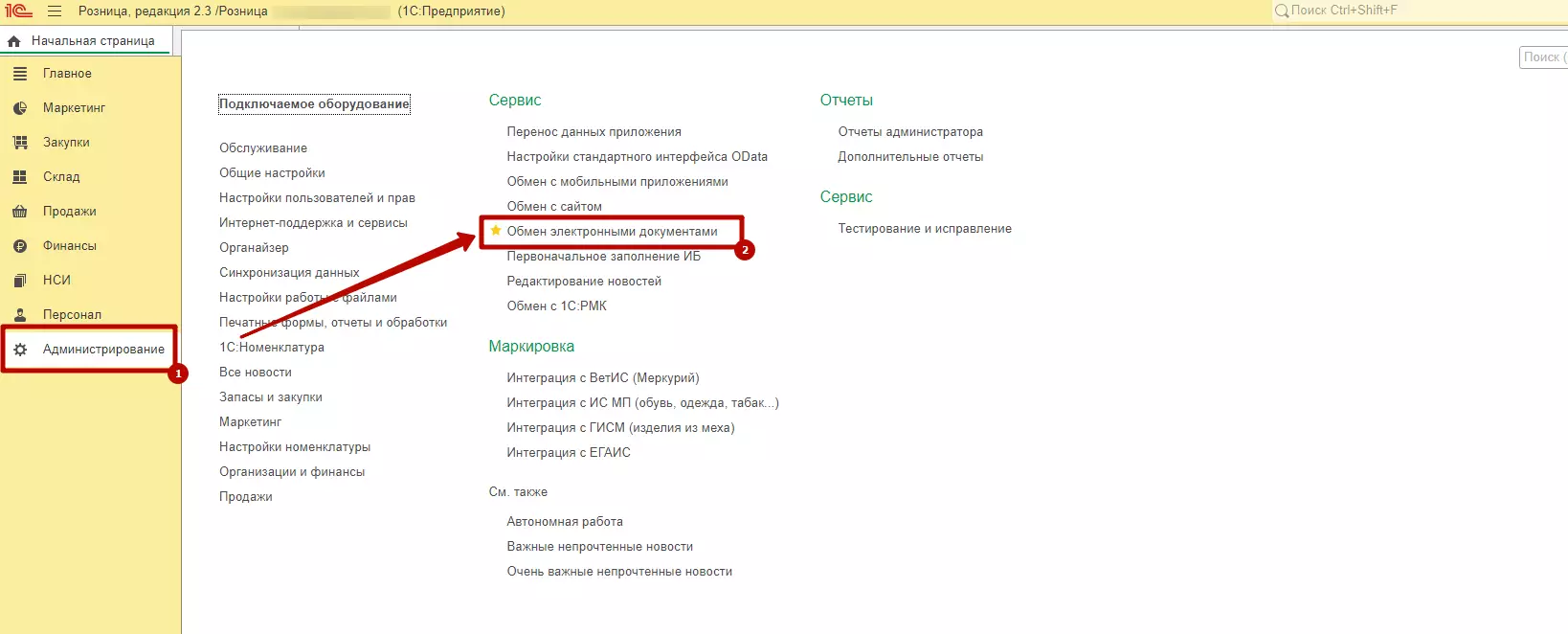Open Настройки пользователей и прав
This screenshot has height=634, width=1568.
317,198
